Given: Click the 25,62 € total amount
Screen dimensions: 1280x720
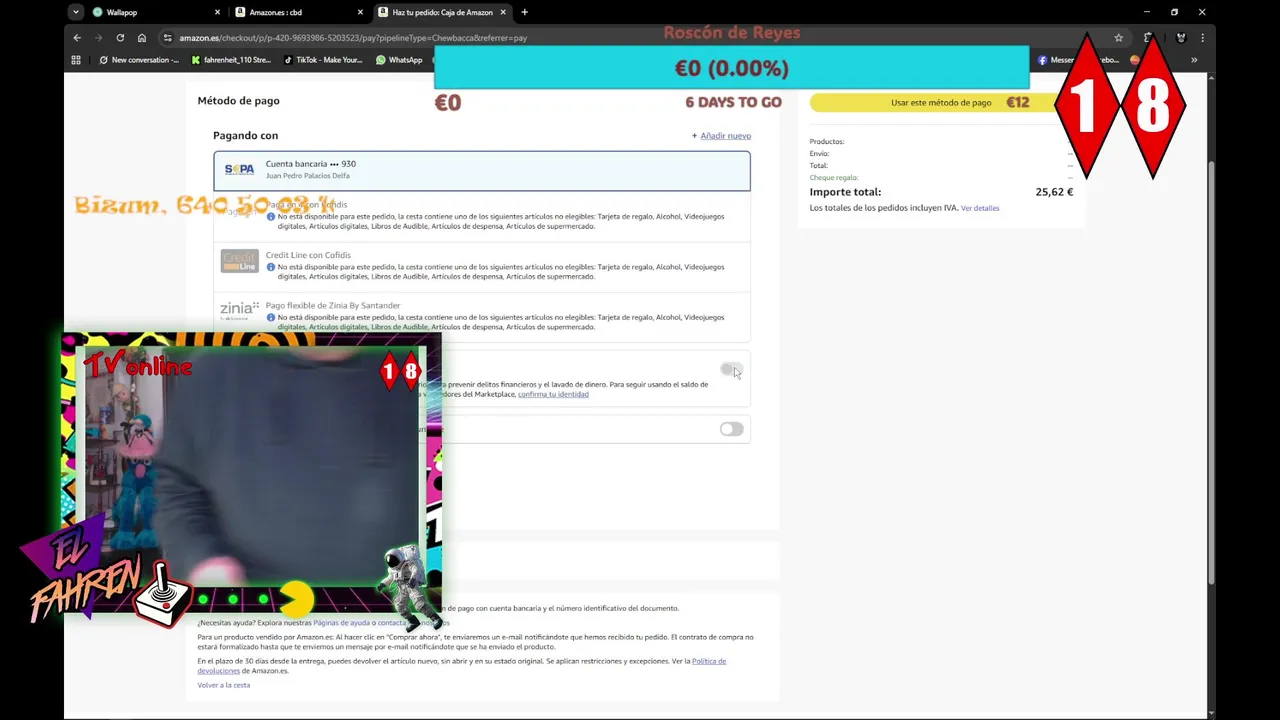Looking at the screenshot, I should (x=1054, y=192).
